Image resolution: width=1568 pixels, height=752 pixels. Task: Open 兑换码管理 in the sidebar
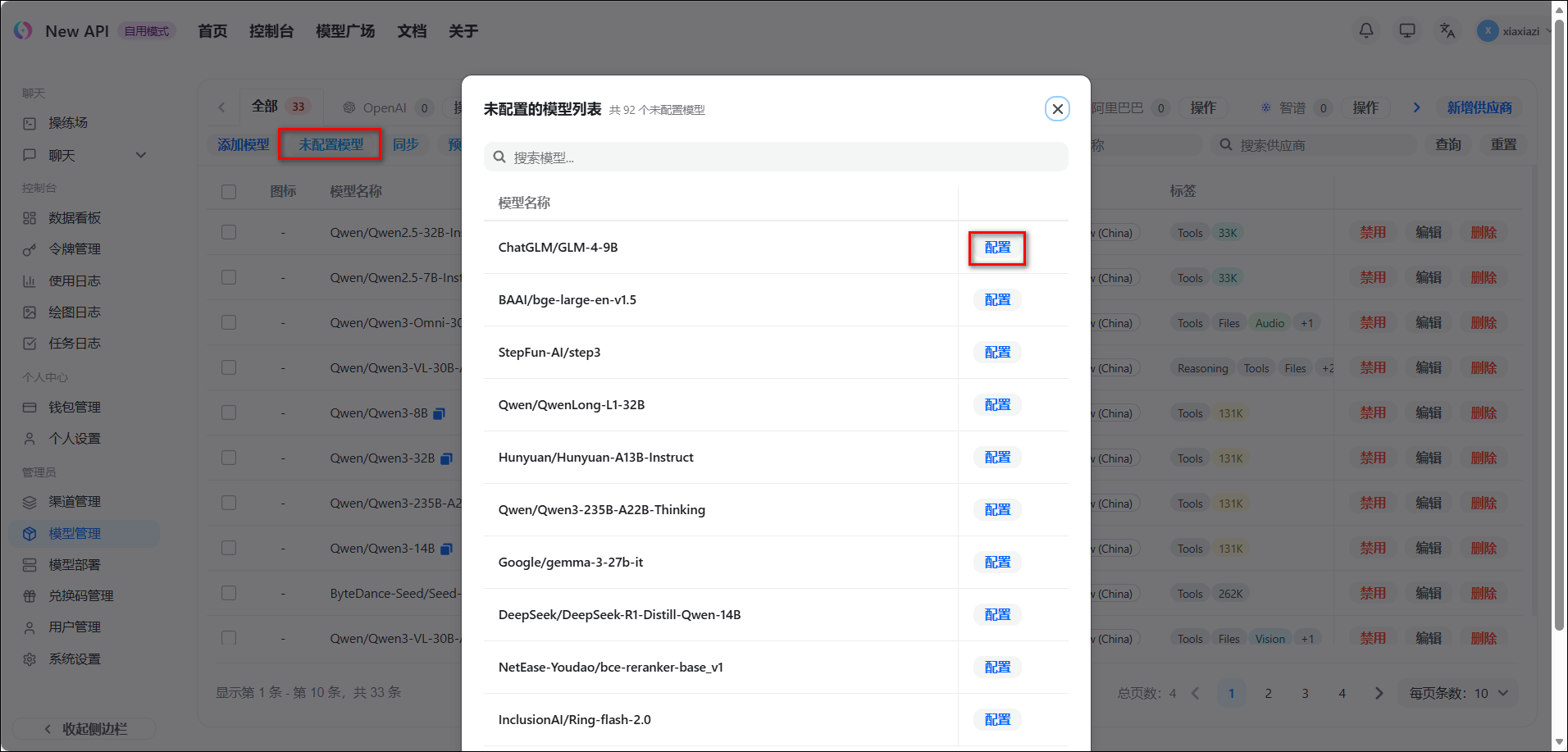click(80, 596)
